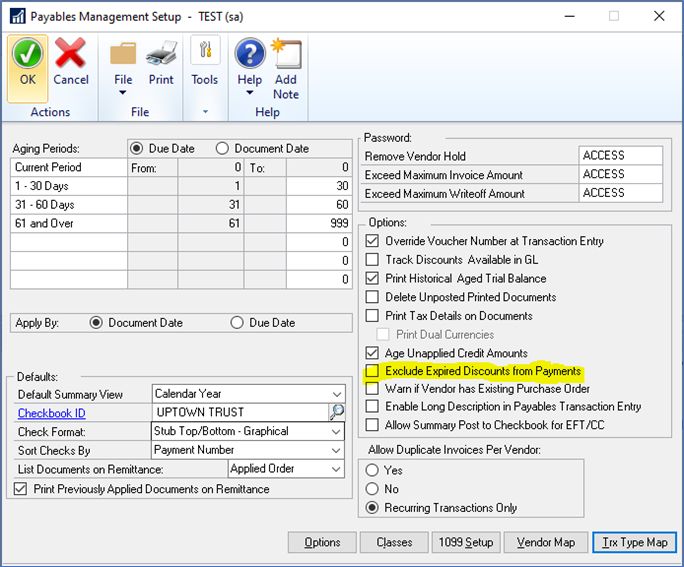Select Recurring Transactions Only radio
The width and height of the screenshot is (684, 567).
[372, 508]
